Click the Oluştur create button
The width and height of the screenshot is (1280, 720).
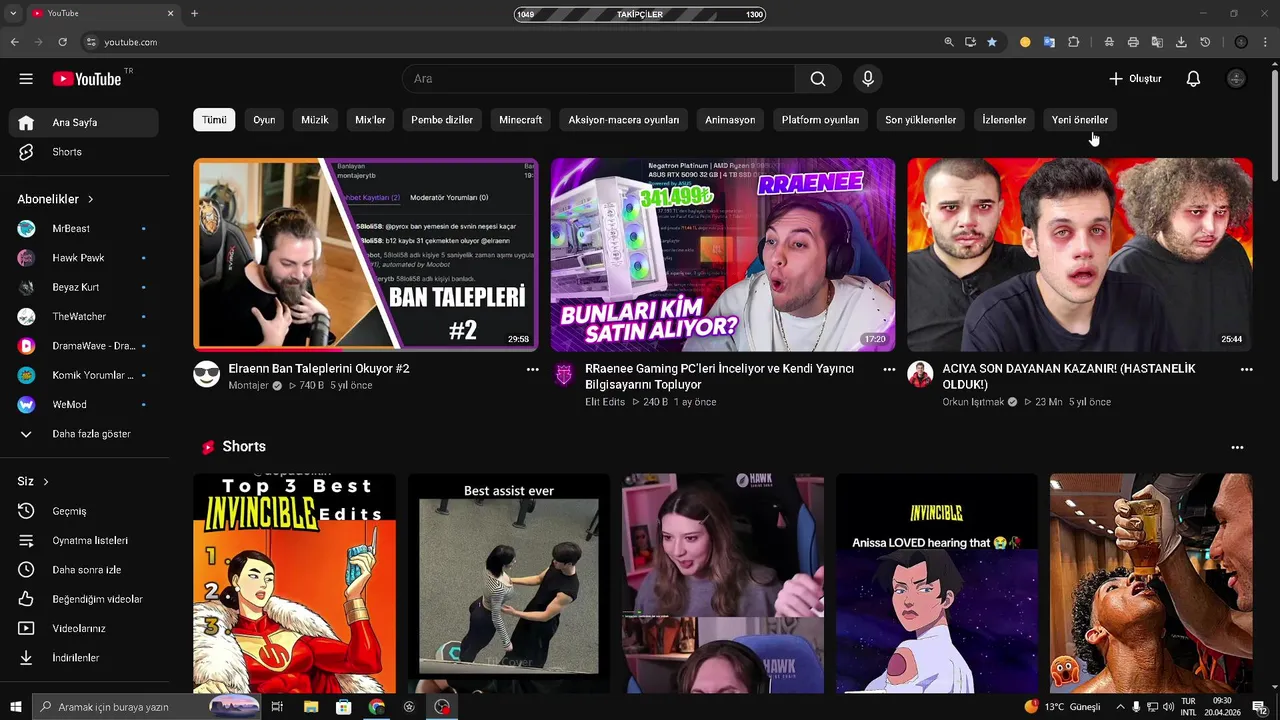(1135, 79)
